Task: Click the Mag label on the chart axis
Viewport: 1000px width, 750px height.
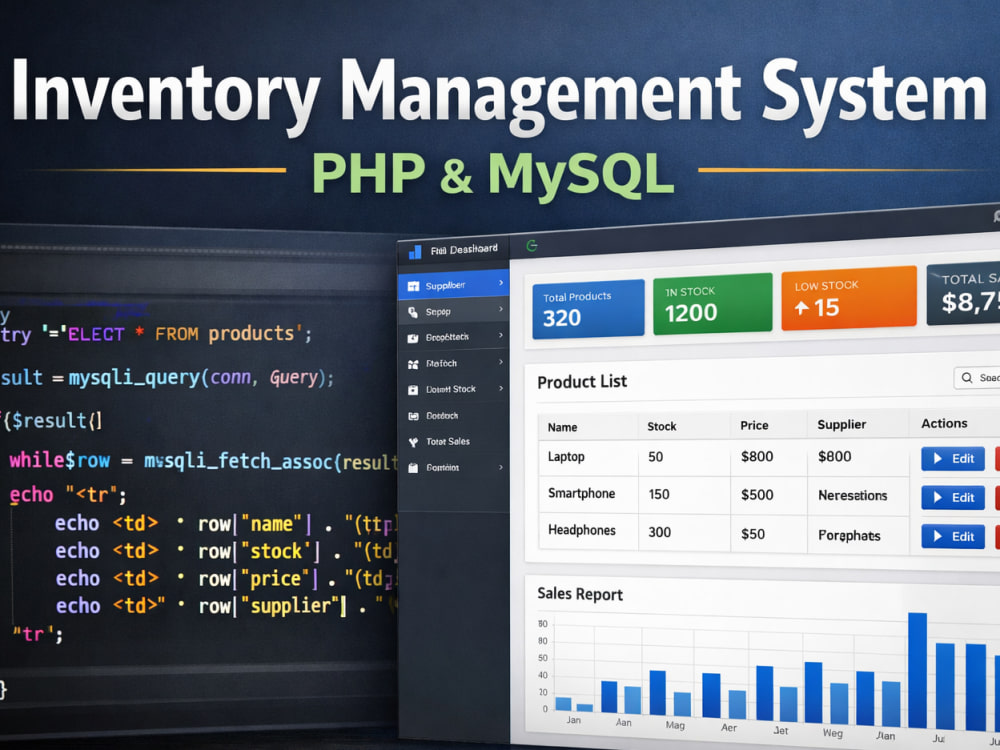Action: (675, 725)
